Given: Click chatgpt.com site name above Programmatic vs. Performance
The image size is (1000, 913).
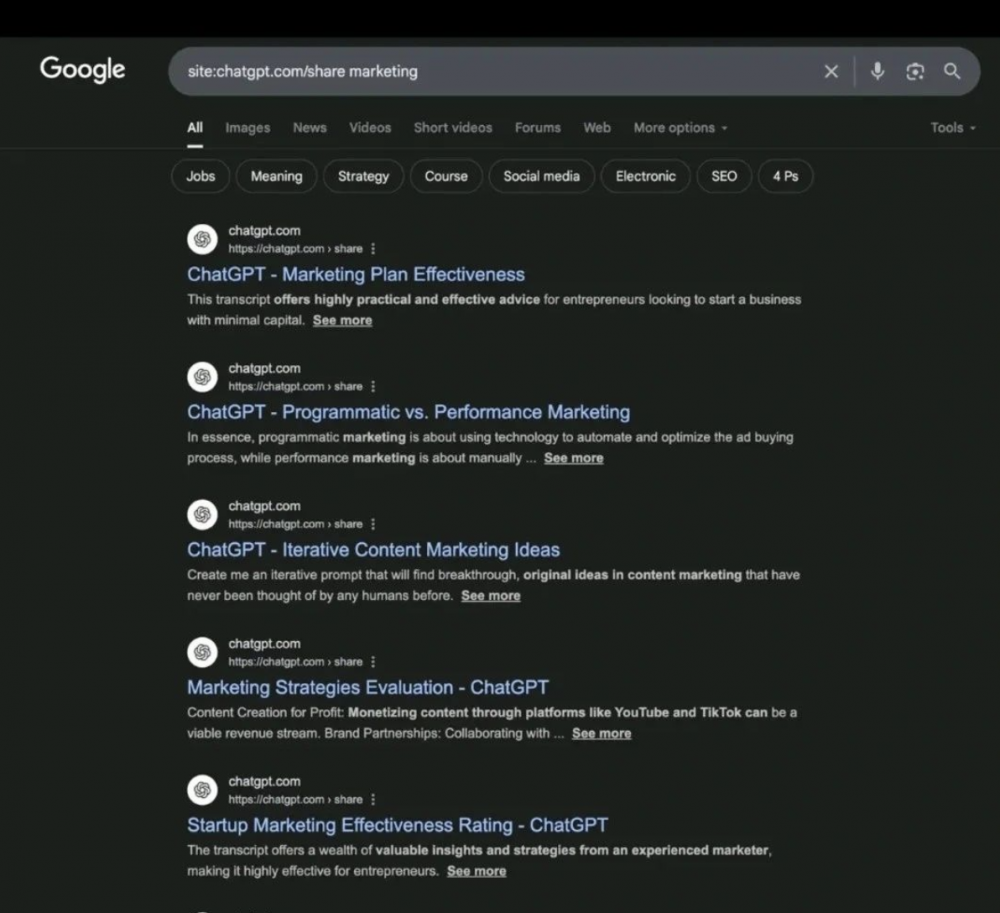Looking at the screenshot, I should (x=264, y=369).
